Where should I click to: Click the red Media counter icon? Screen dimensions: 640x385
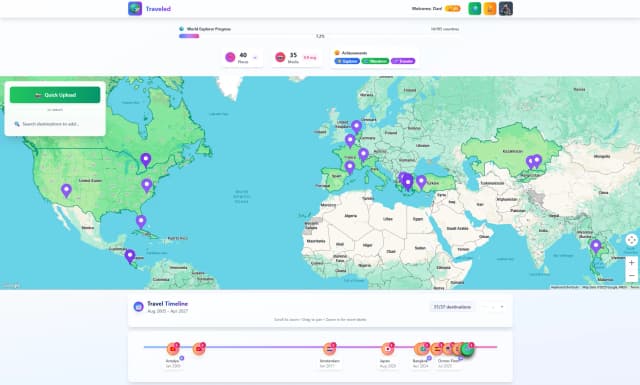[x=280, y=57]
